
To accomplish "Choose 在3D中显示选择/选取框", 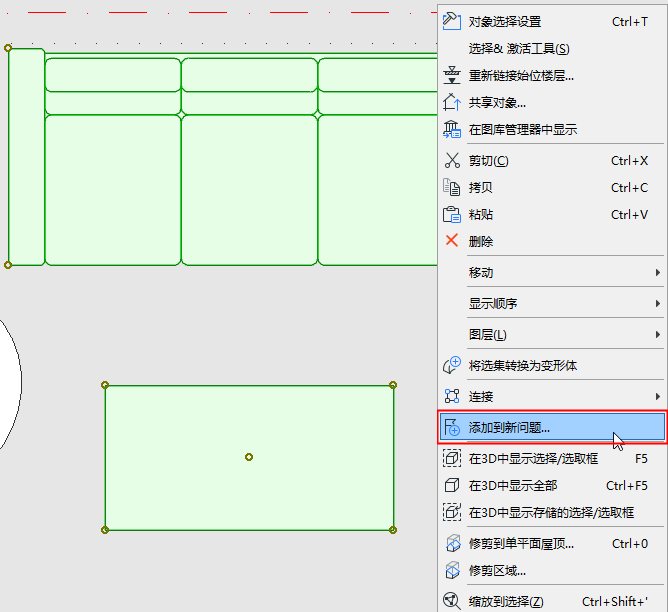I will 552,458.
